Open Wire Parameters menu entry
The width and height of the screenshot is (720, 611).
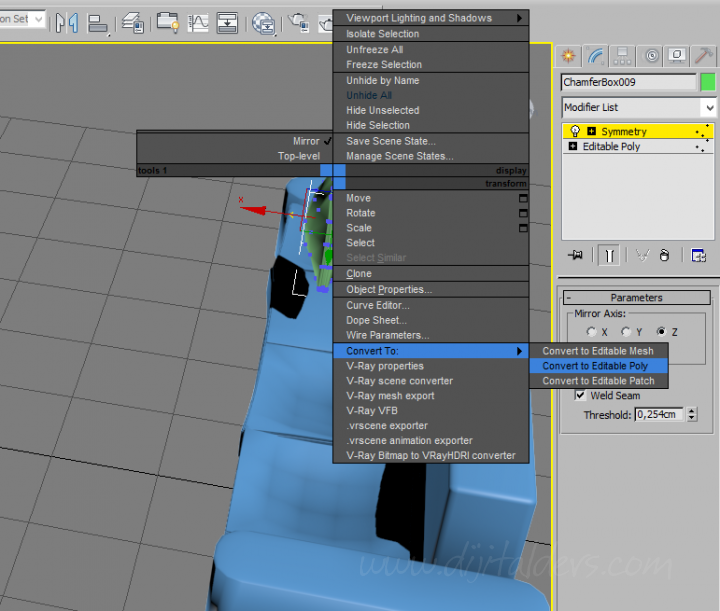click(x=431, y=335)
